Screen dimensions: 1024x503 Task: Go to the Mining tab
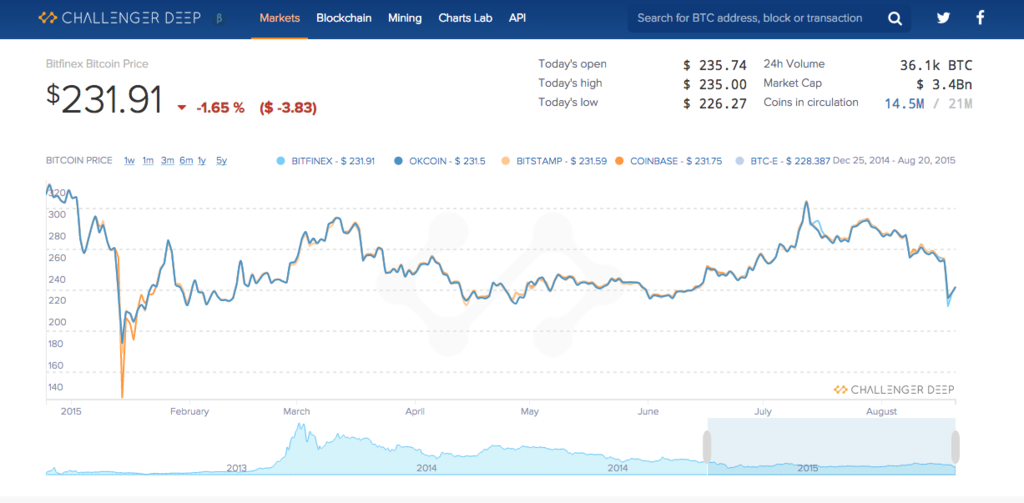pos(405,18)
